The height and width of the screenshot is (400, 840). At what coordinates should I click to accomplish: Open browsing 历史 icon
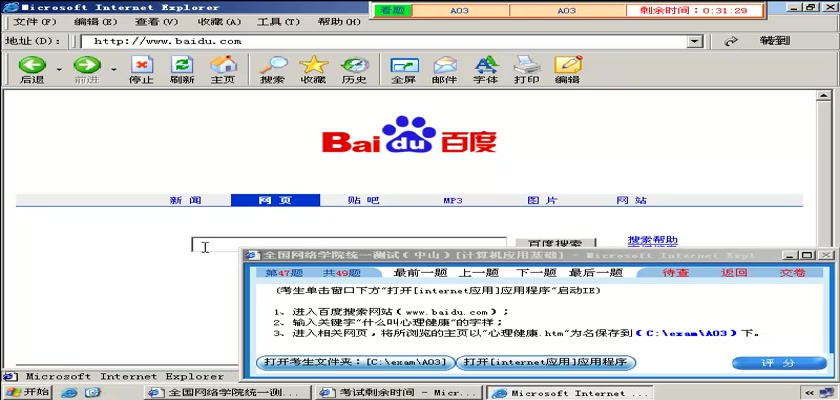354,70
